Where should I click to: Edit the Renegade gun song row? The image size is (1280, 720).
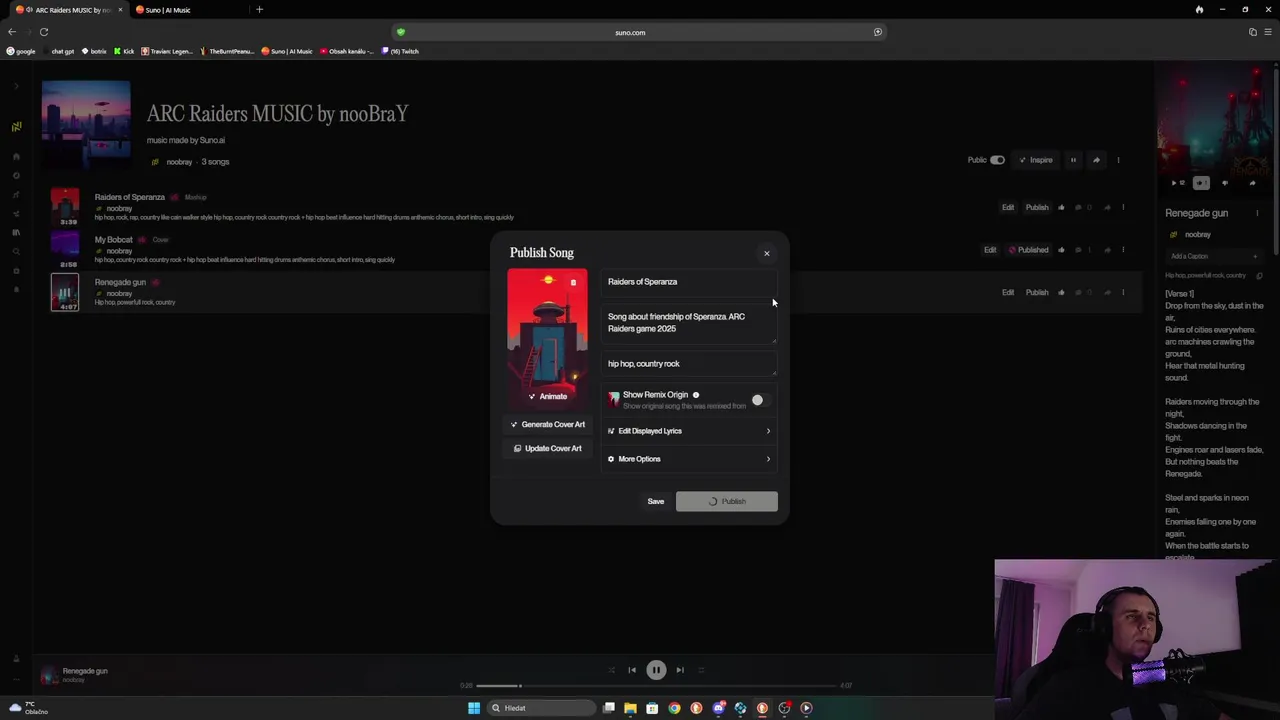(1008, 293)
